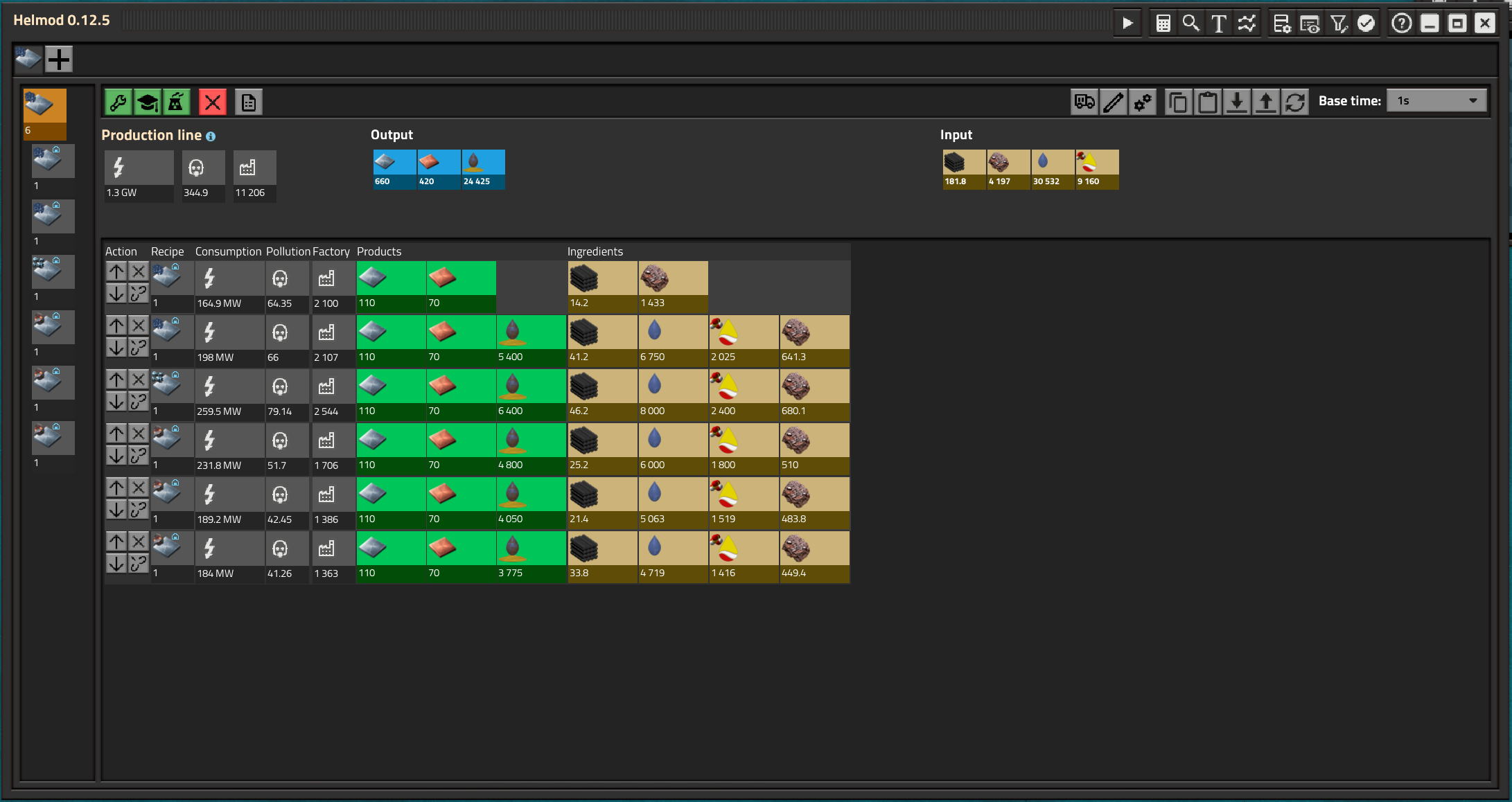Toggle the filter option in the title bar
Screen dimensions: 1512x802
click(x=1338, y=22)
